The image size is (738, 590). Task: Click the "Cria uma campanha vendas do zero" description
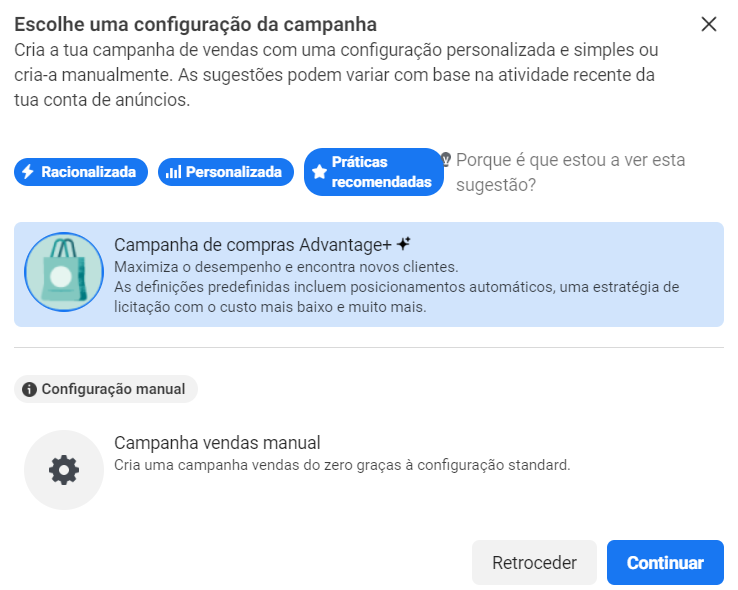point(342,465)
